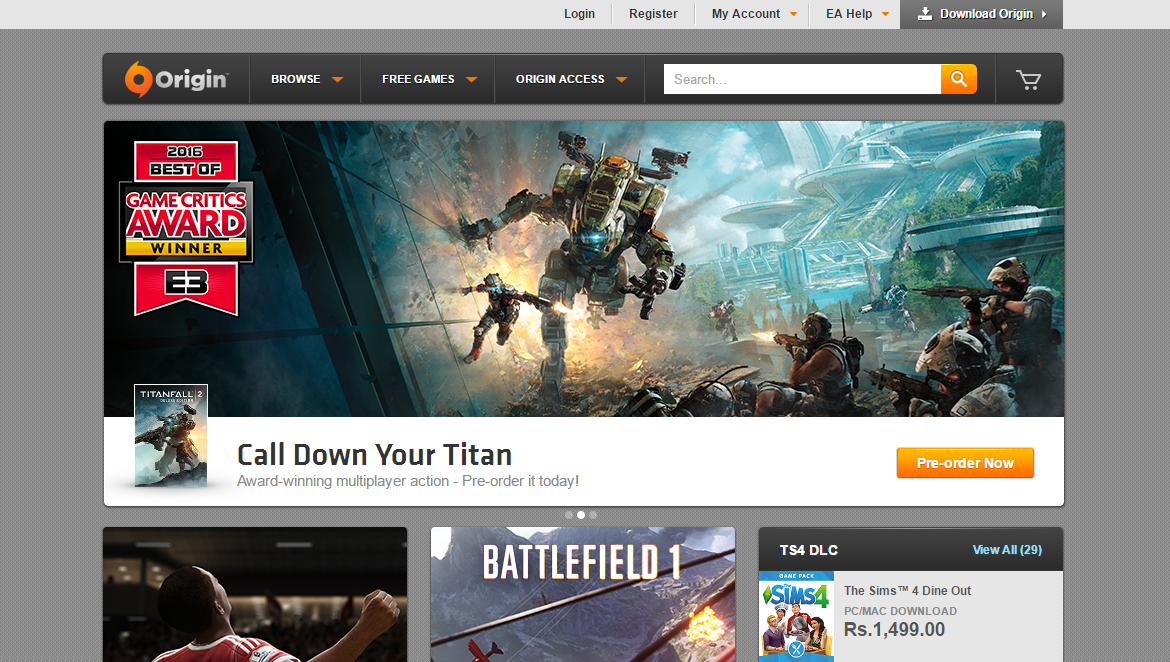
Task: Select the second carousel slide dot
Action: point(581,515)
